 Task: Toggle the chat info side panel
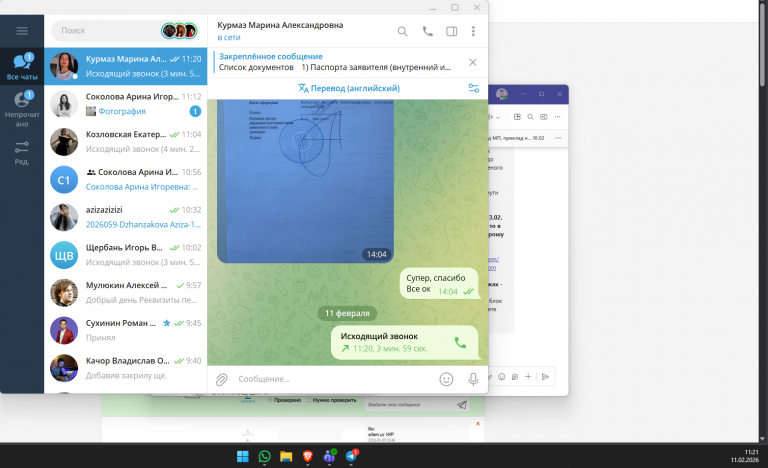(452, 31)
